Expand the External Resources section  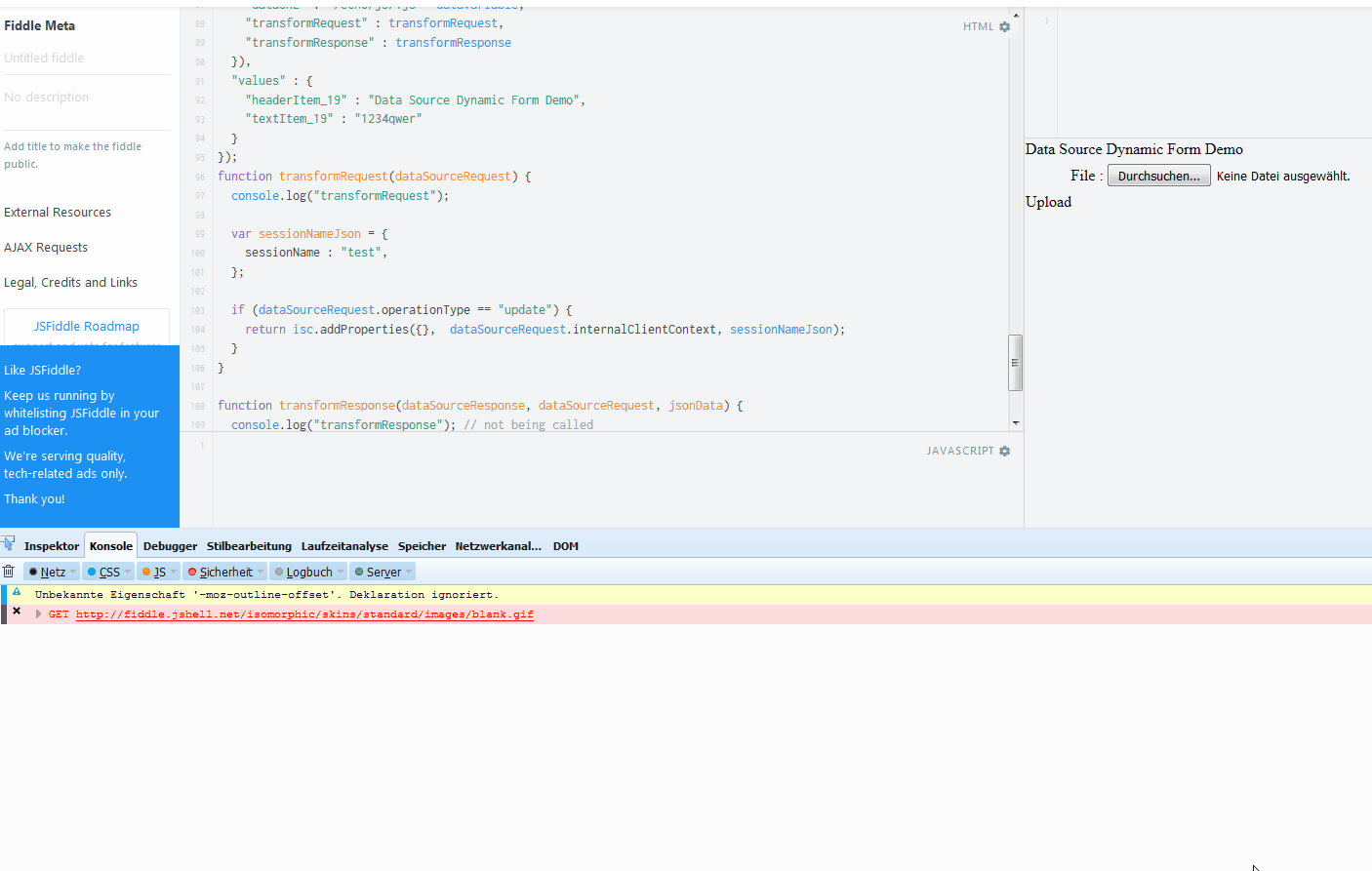58,213
